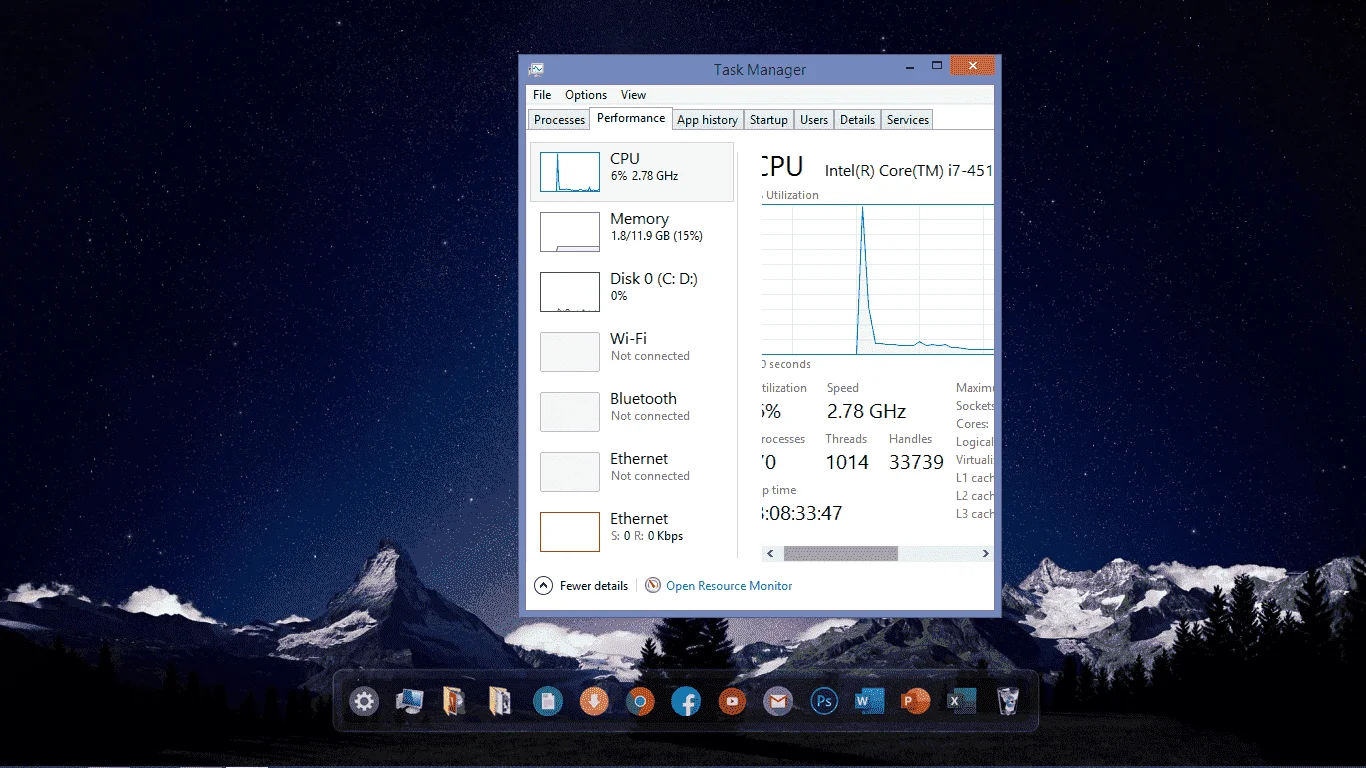
Task: Open the Recycle Bin in the dock
Action: [1008, 701]
